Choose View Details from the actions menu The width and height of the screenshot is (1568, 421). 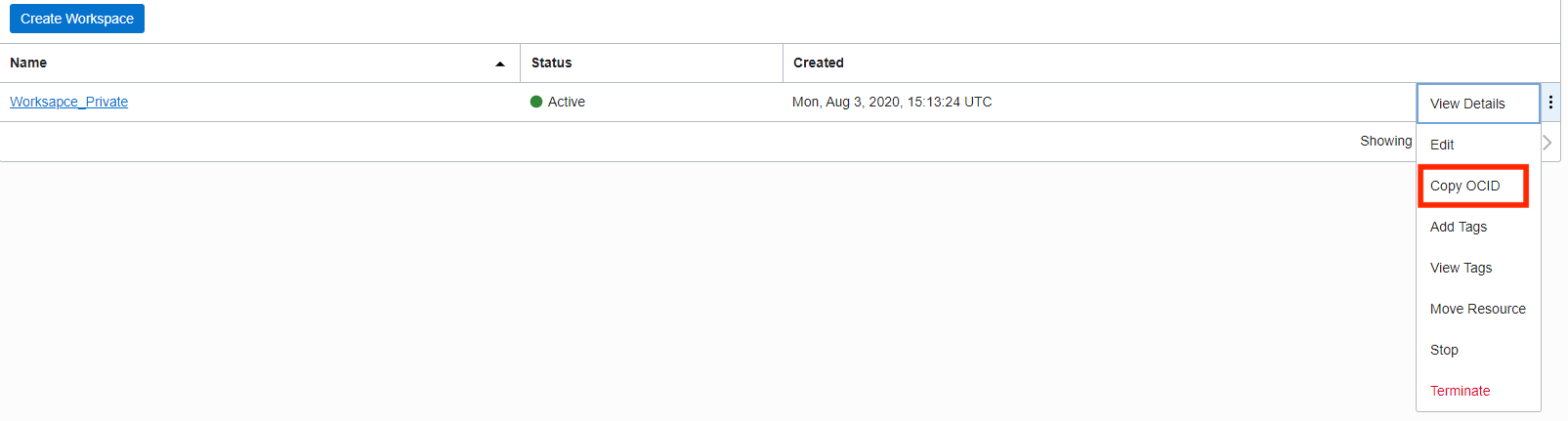[1467, 104]
